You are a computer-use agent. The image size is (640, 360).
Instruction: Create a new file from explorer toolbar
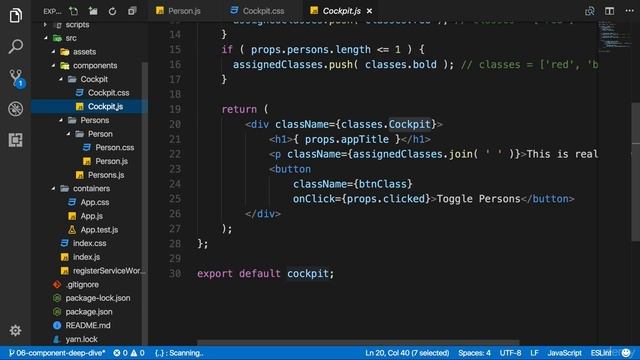(x=73, y=11)
